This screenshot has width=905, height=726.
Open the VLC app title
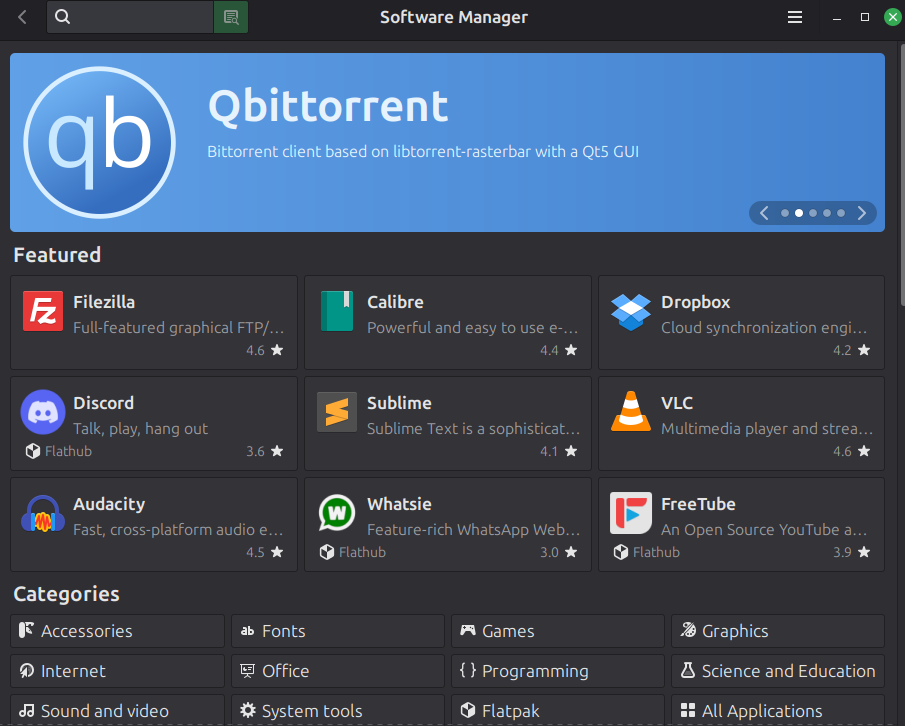(676, 403)
